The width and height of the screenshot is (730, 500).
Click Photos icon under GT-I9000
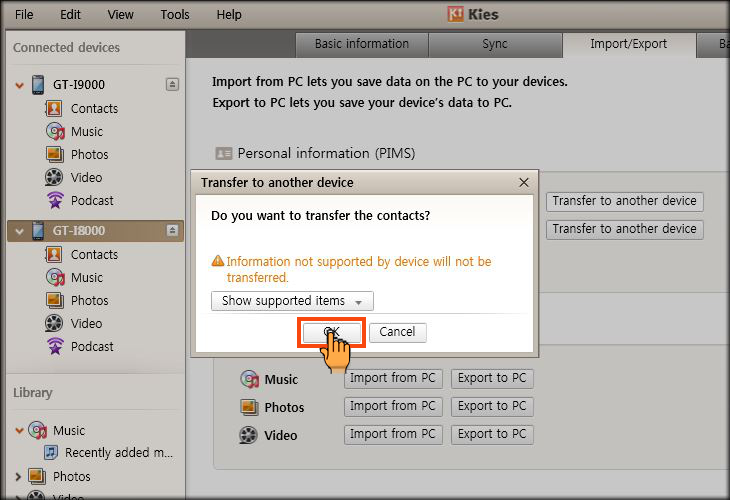coord(54,155)
